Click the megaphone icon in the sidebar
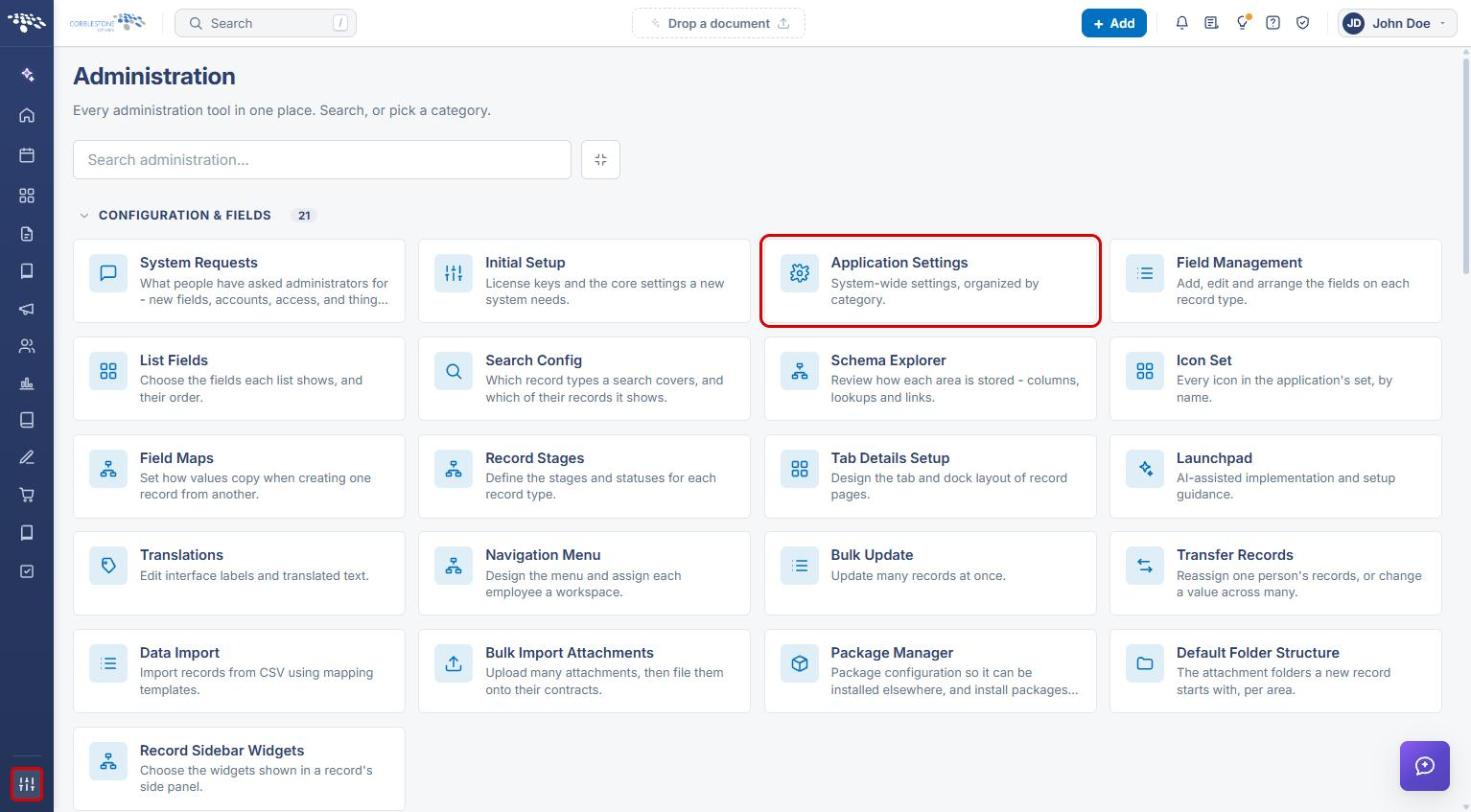1471x812 pixels. pos(27,309)
